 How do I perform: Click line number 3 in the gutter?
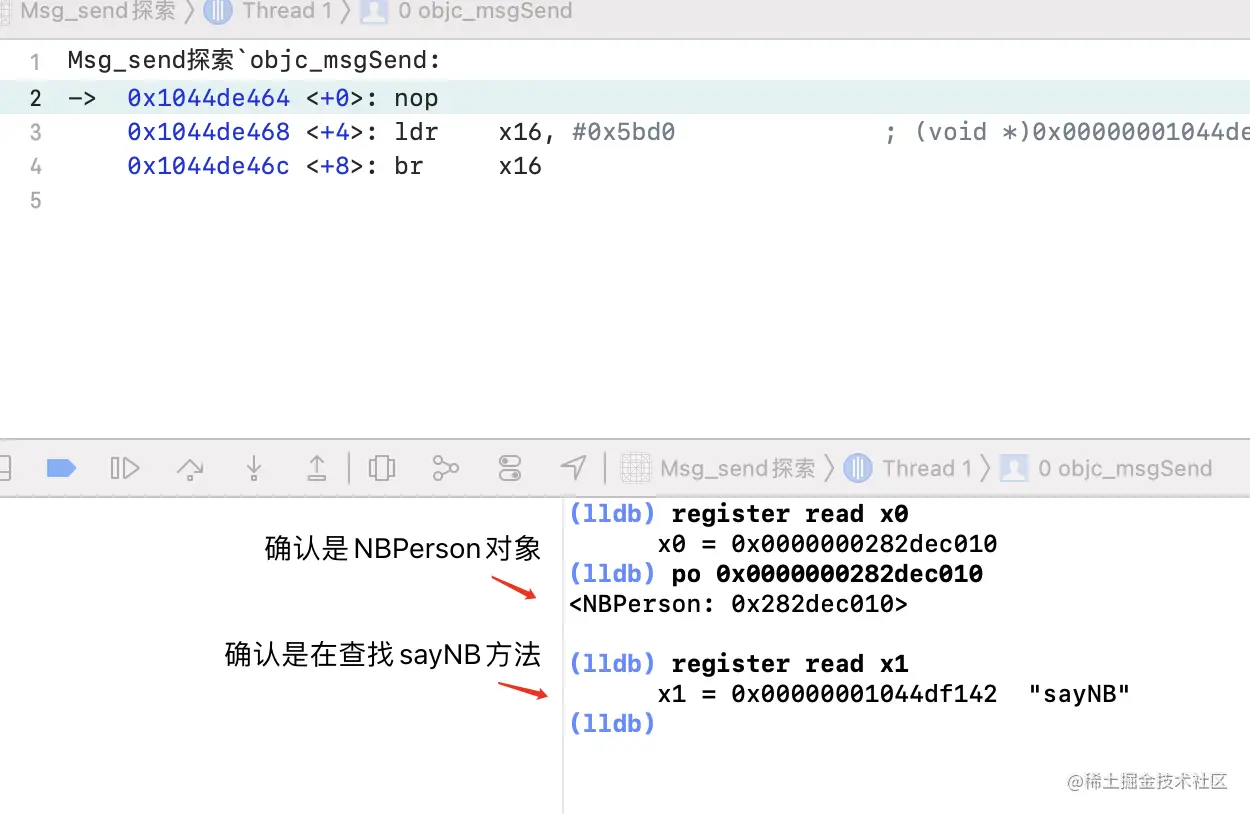tap(35, 132)
